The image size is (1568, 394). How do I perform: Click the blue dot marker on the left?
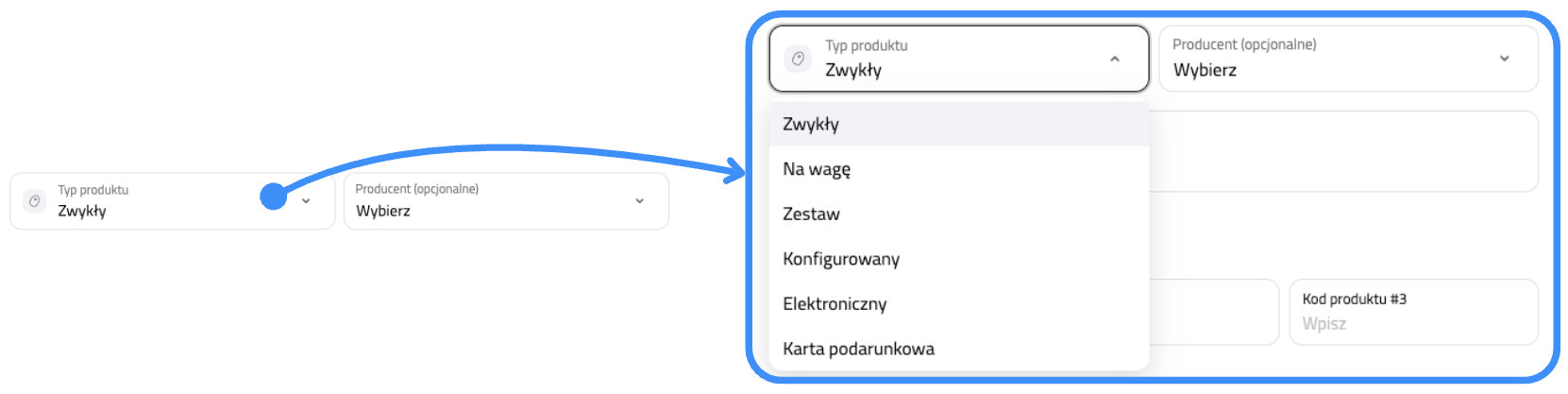[273, 197]
